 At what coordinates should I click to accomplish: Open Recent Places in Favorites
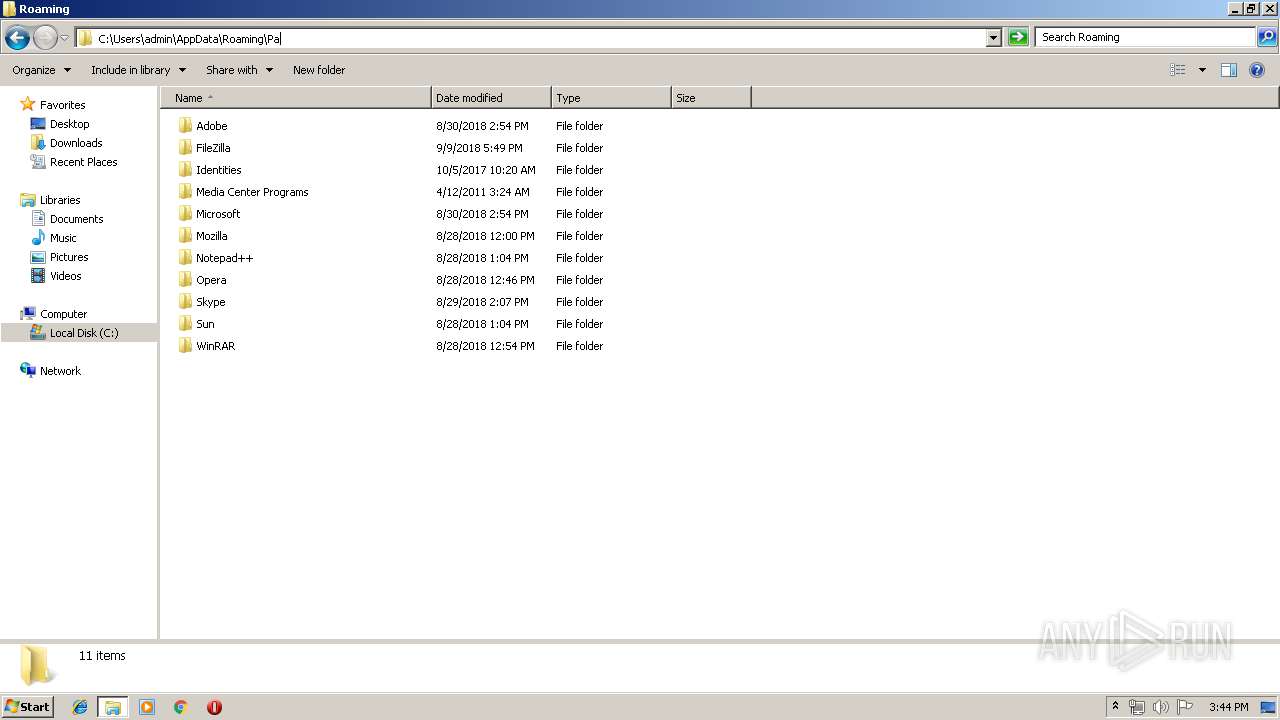pos(83,162)
